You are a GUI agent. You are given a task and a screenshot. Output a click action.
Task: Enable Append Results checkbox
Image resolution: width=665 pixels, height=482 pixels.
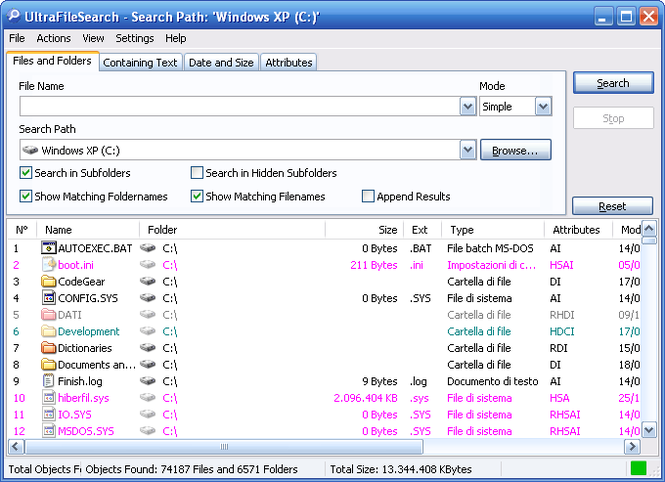[x=368, y=196]
